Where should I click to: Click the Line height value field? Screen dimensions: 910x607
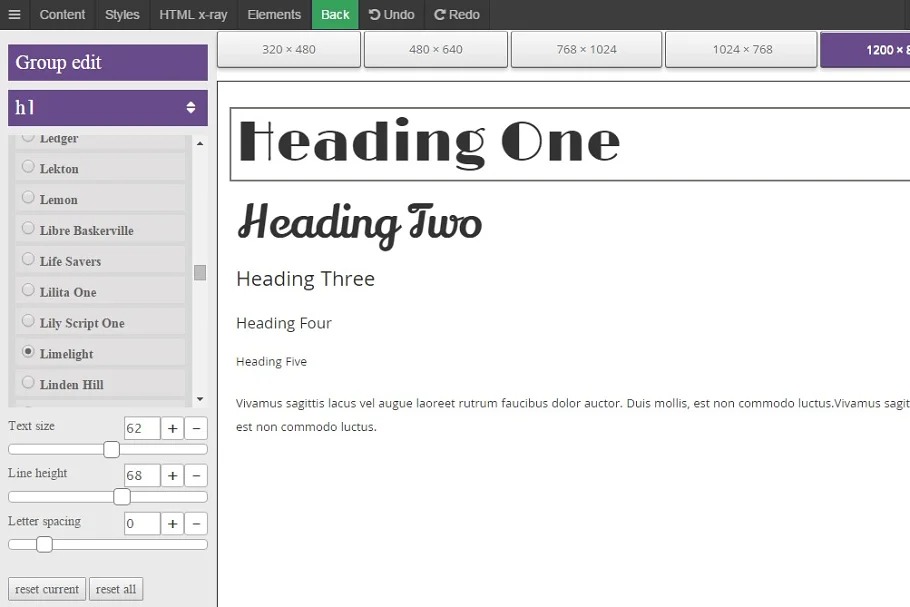click(x=141, y=476)
